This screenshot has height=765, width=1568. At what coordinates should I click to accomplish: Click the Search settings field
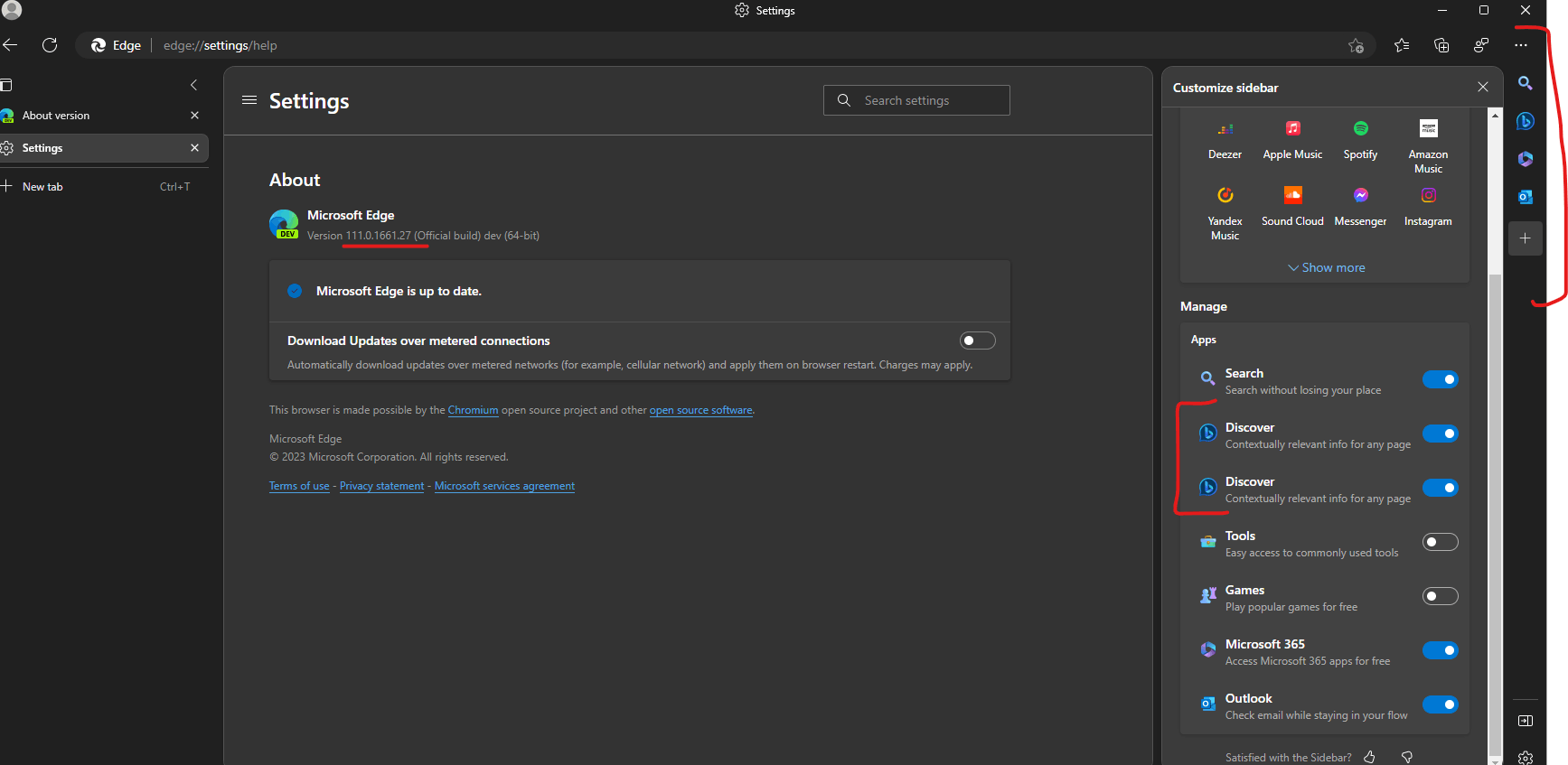[x=916, y=100]
